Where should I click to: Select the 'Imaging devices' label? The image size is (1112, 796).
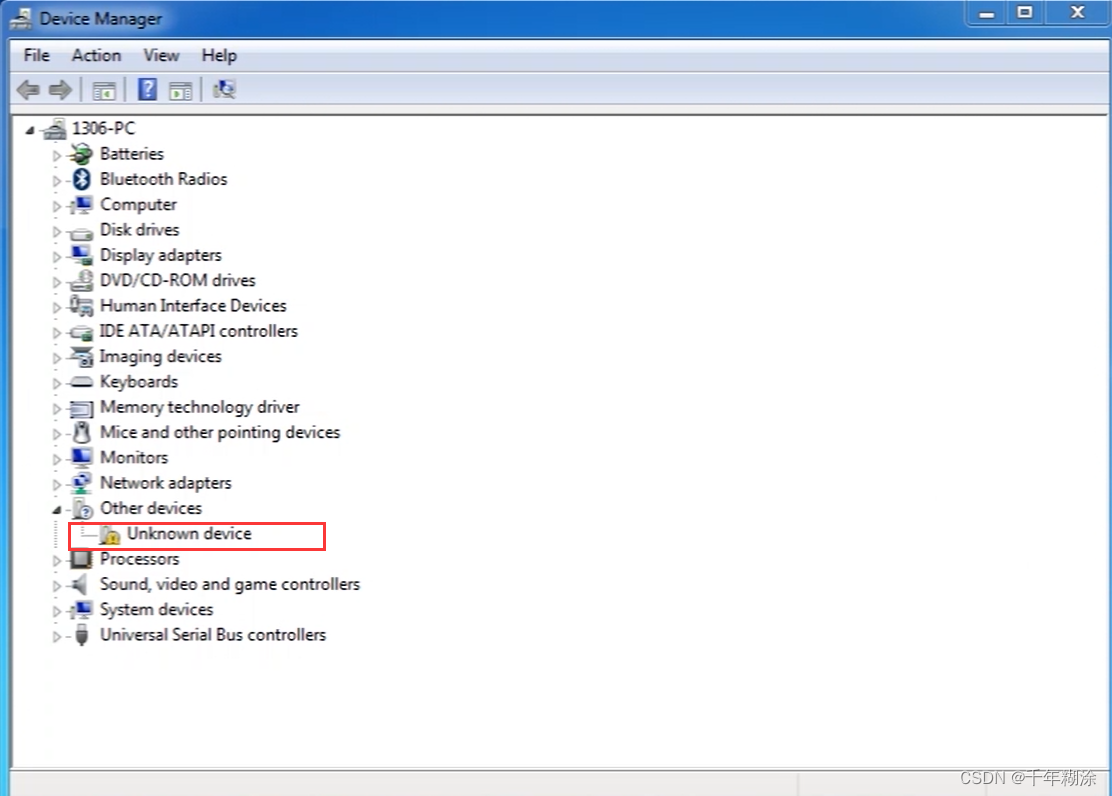pos(160,357)
